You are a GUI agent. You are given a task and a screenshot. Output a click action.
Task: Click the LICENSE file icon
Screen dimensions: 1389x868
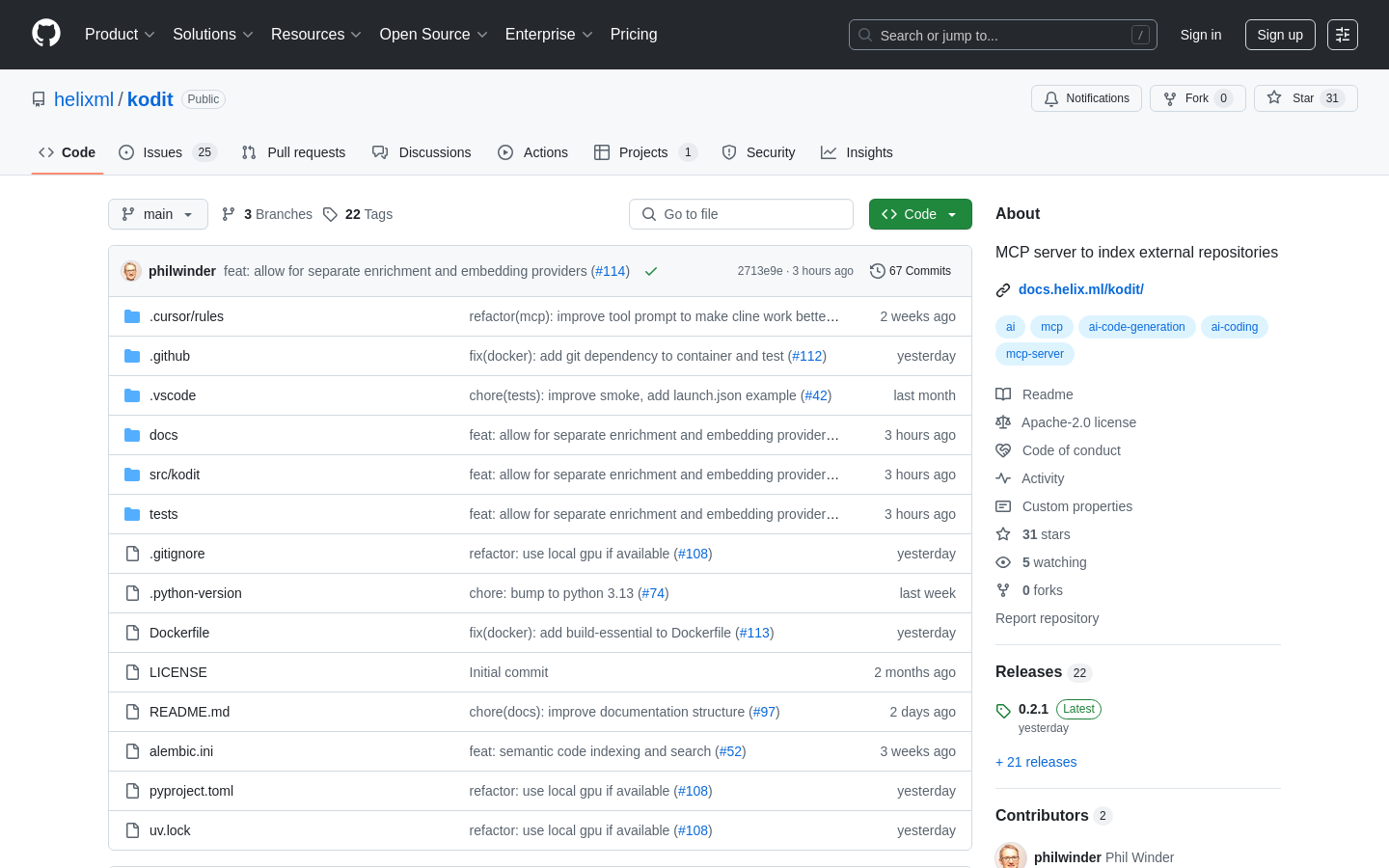[x=132, y=672]
